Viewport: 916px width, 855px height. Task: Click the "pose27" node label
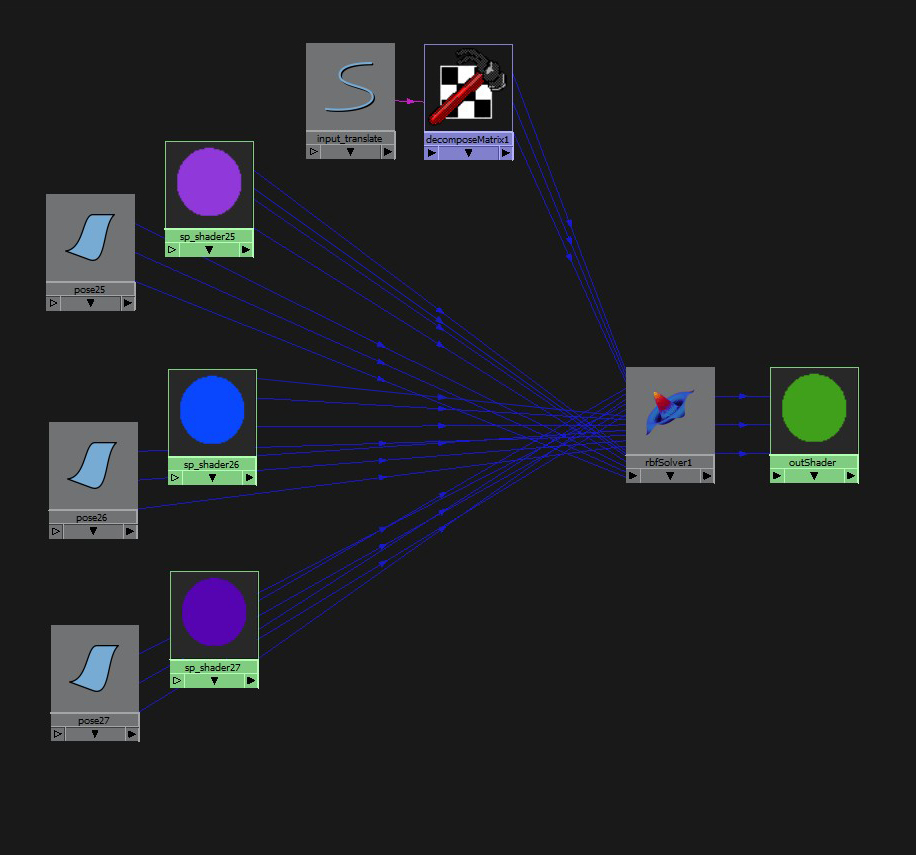point(93,721)
